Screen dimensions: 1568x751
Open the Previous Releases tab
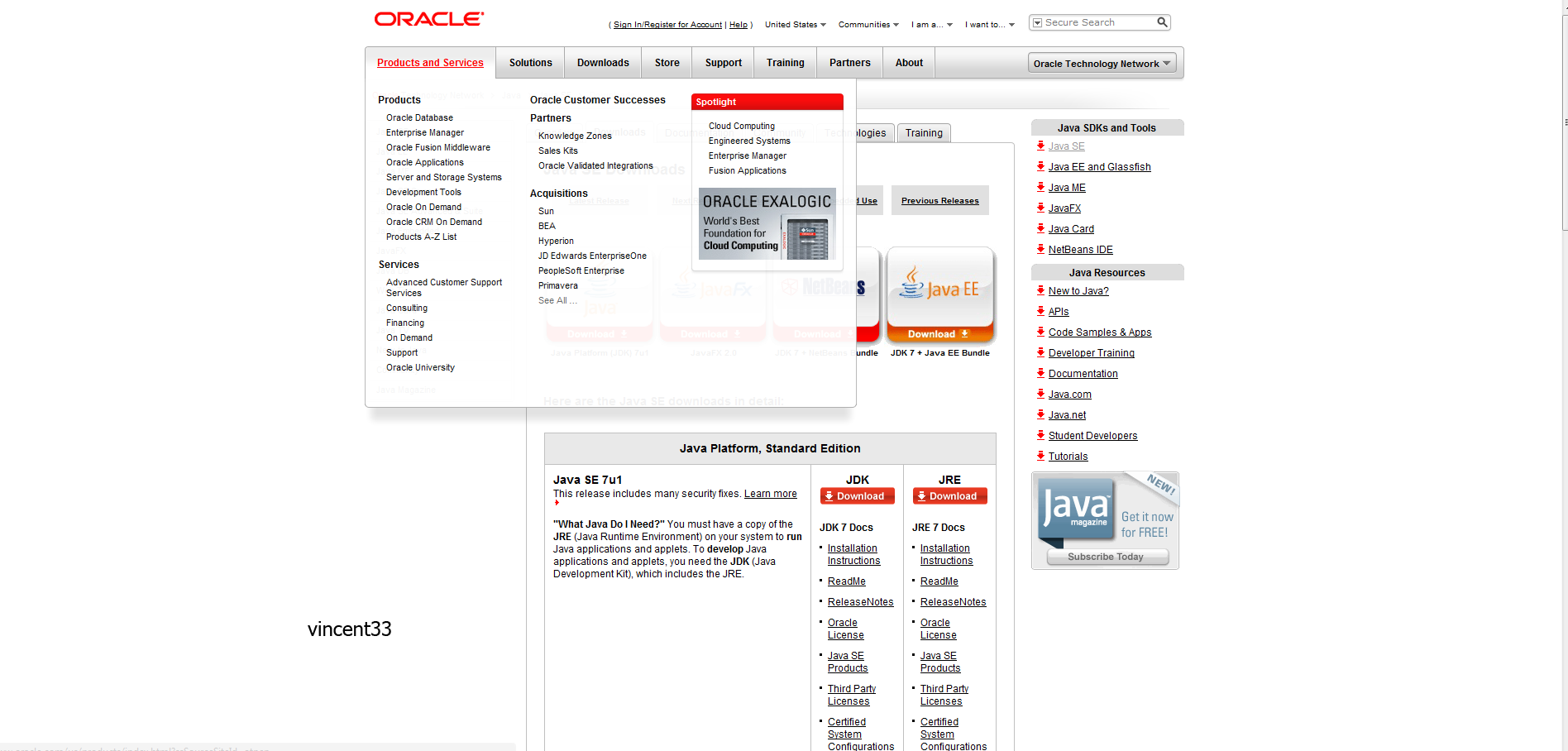point(940,200)
